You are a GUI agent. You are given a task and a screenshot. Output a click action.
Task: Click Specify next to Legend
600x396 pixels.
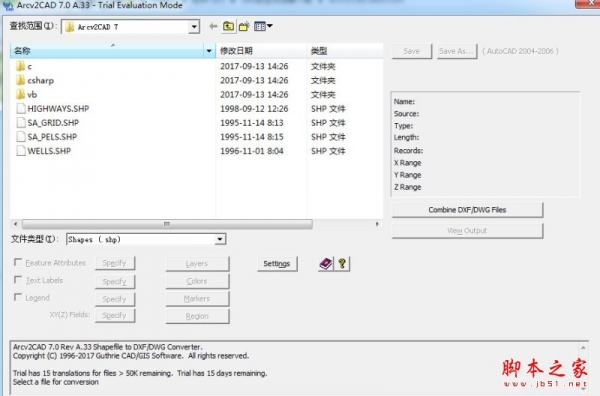click(115, 299)
